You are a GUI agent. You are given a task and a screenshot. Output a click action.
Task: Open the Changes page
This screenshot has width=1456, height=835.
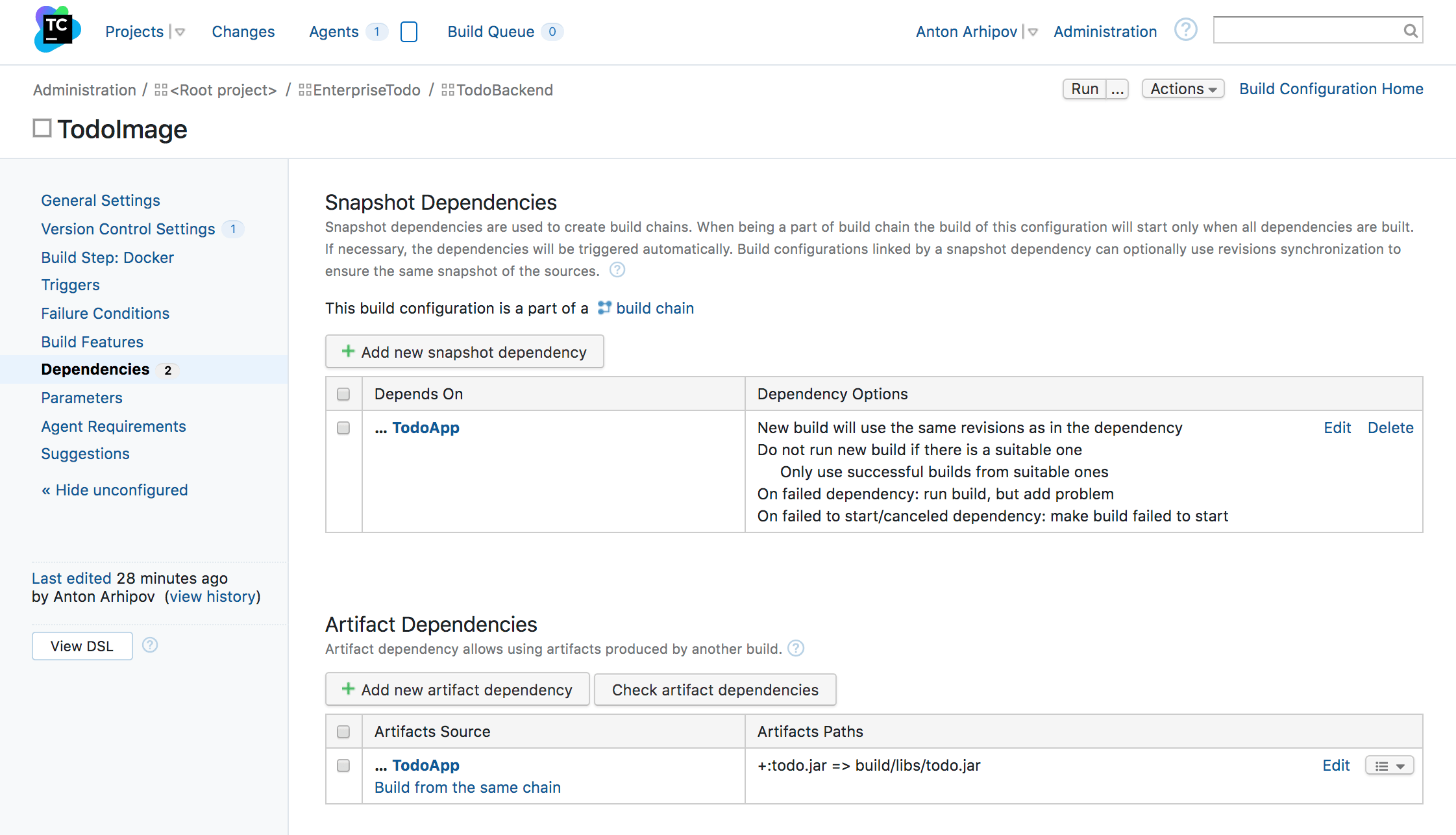tap(243, 31)
